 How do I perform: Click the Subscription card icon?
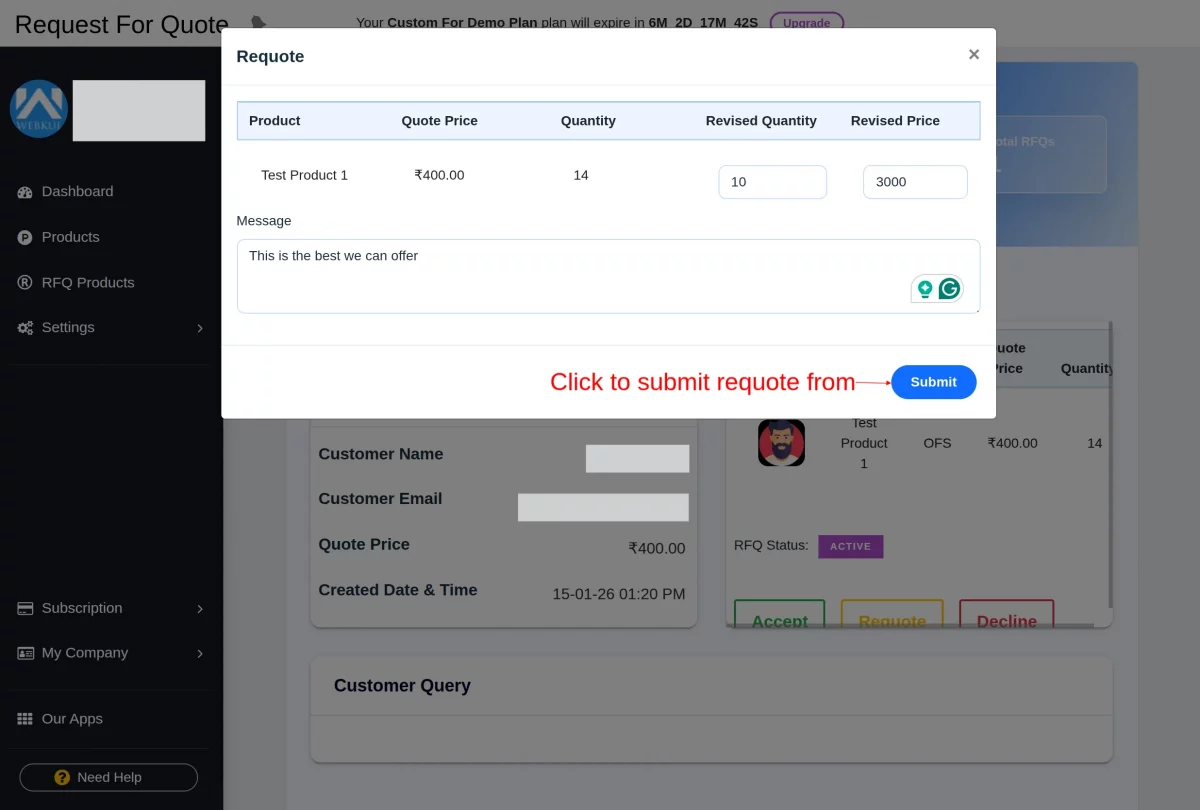click(25, 608)
